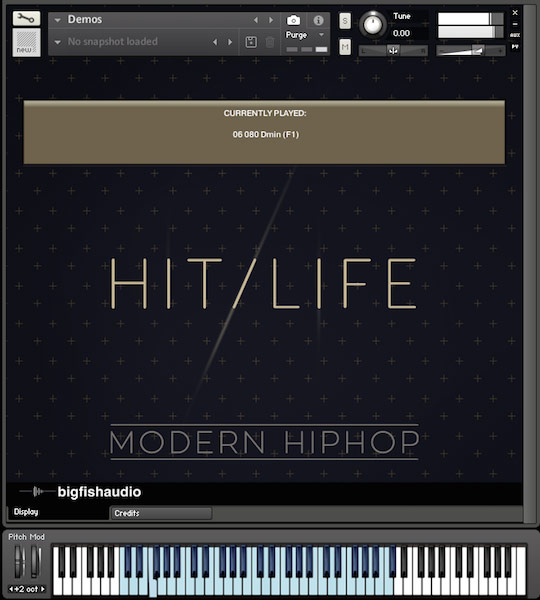Click the Tune knob
Image resolution: width=540 pixels, height=600 pixels.
[372, 24]
